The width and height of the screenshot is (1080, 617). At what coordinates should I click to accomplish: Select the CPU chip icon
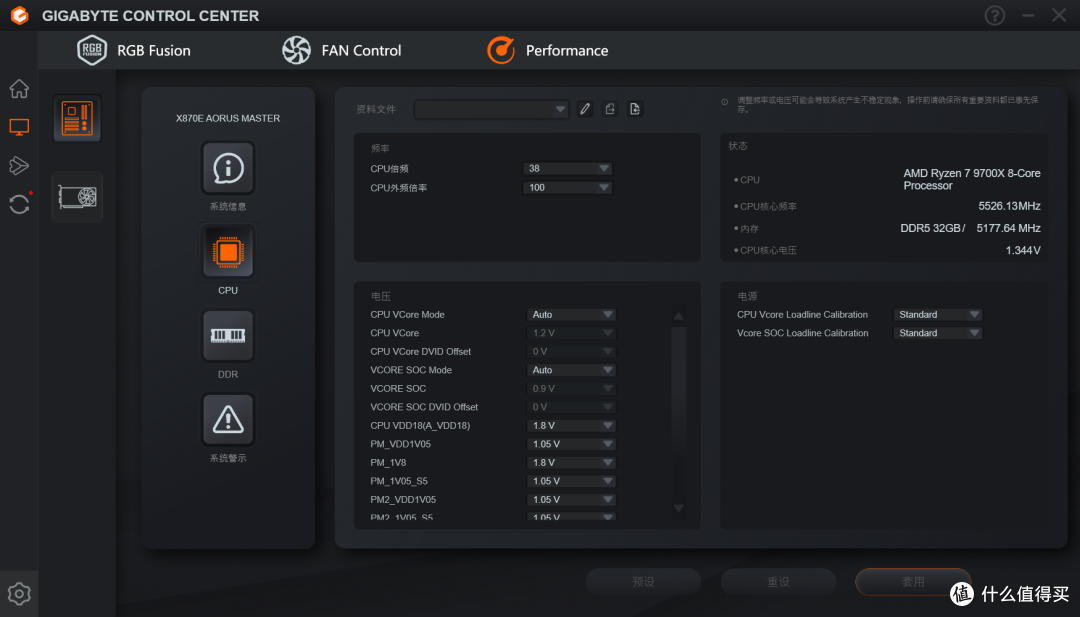click(228, 252)
